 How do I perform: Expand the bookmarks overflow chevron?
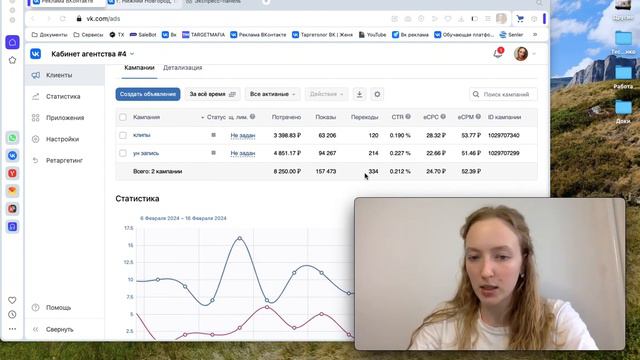(x=535, y=35)
